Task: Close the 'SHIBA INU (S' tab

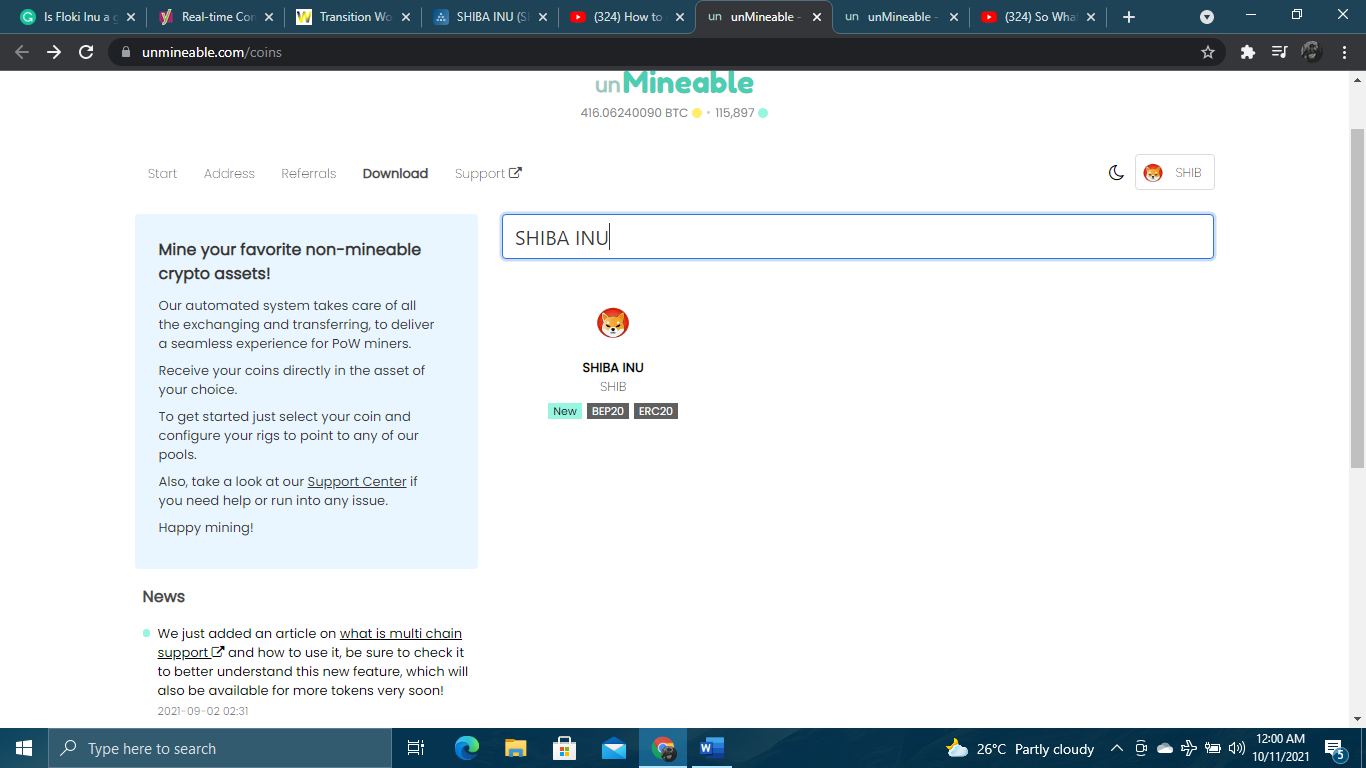Action: pyautogui.click(x=543, y=17)
